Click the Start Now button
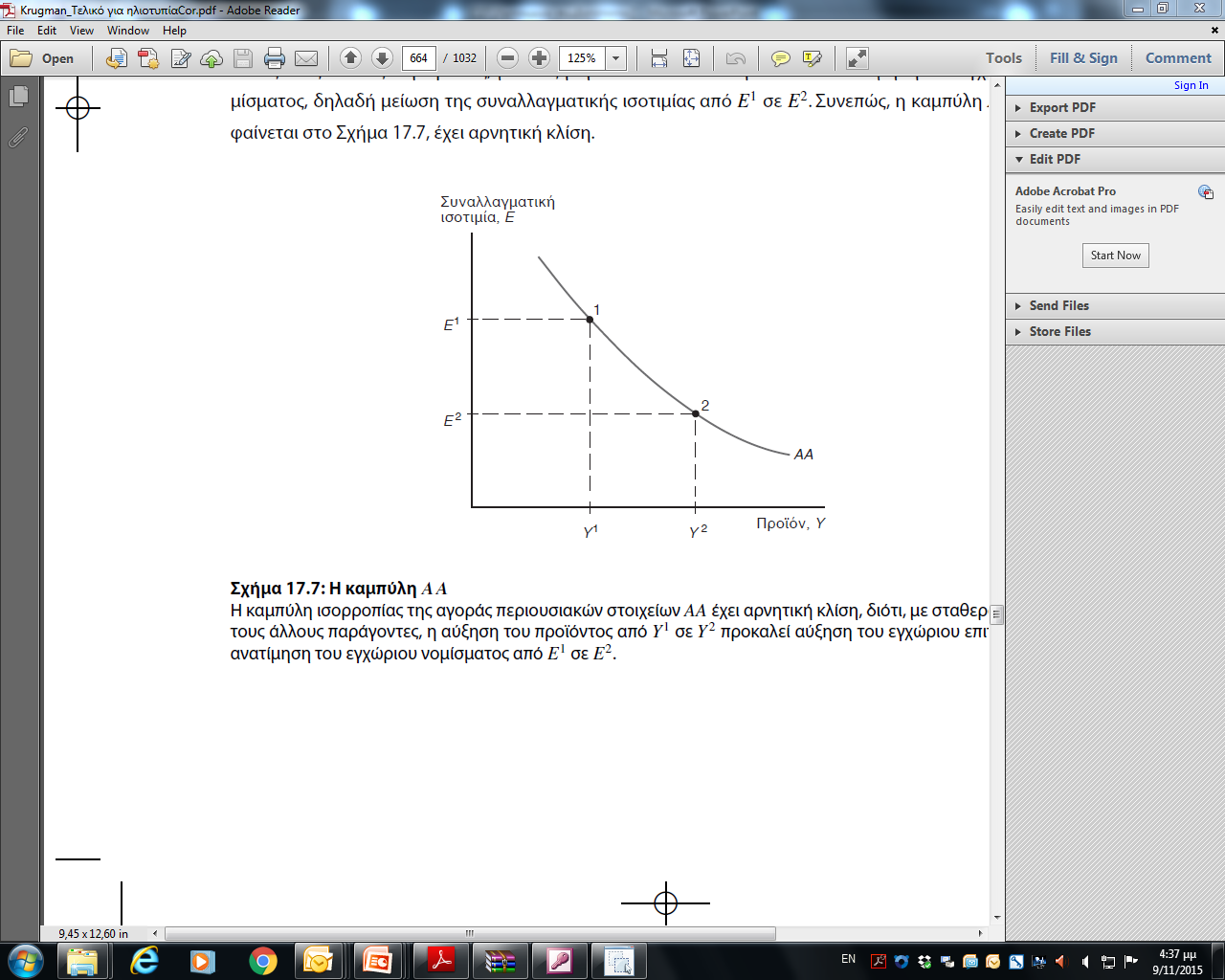 pos(1115,256)
